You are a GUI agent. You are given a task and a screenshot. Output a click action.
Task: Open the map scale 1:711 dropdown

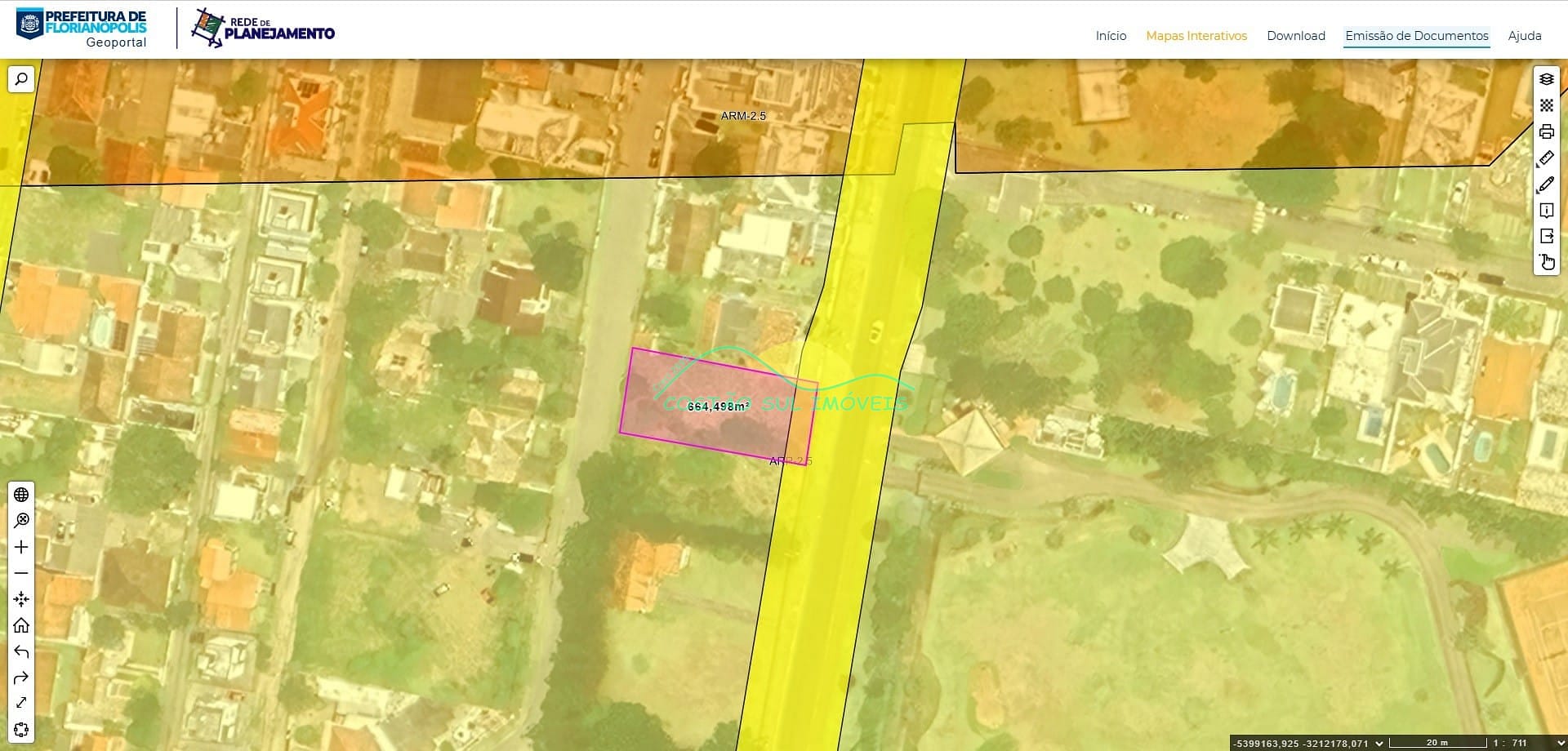coord(1560,743)
